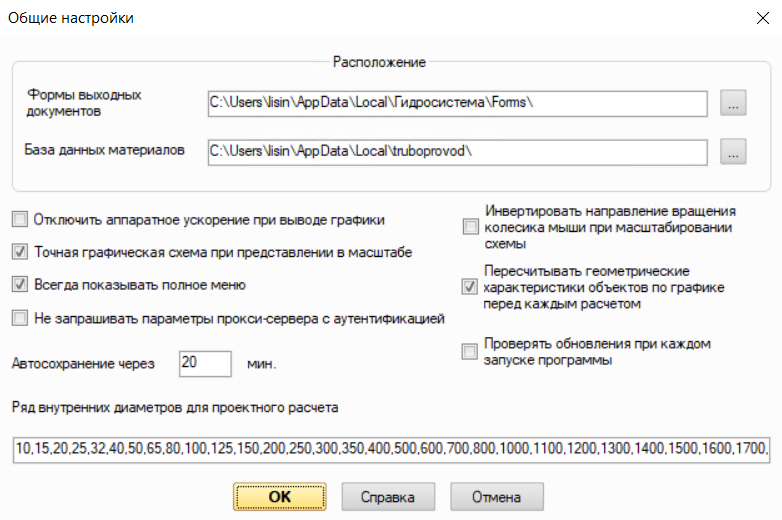Check Инвертировать направление вращения колесика мыши
Image resolution: width=782 pixels, height=520 pixels.
(x=470, y=228)
